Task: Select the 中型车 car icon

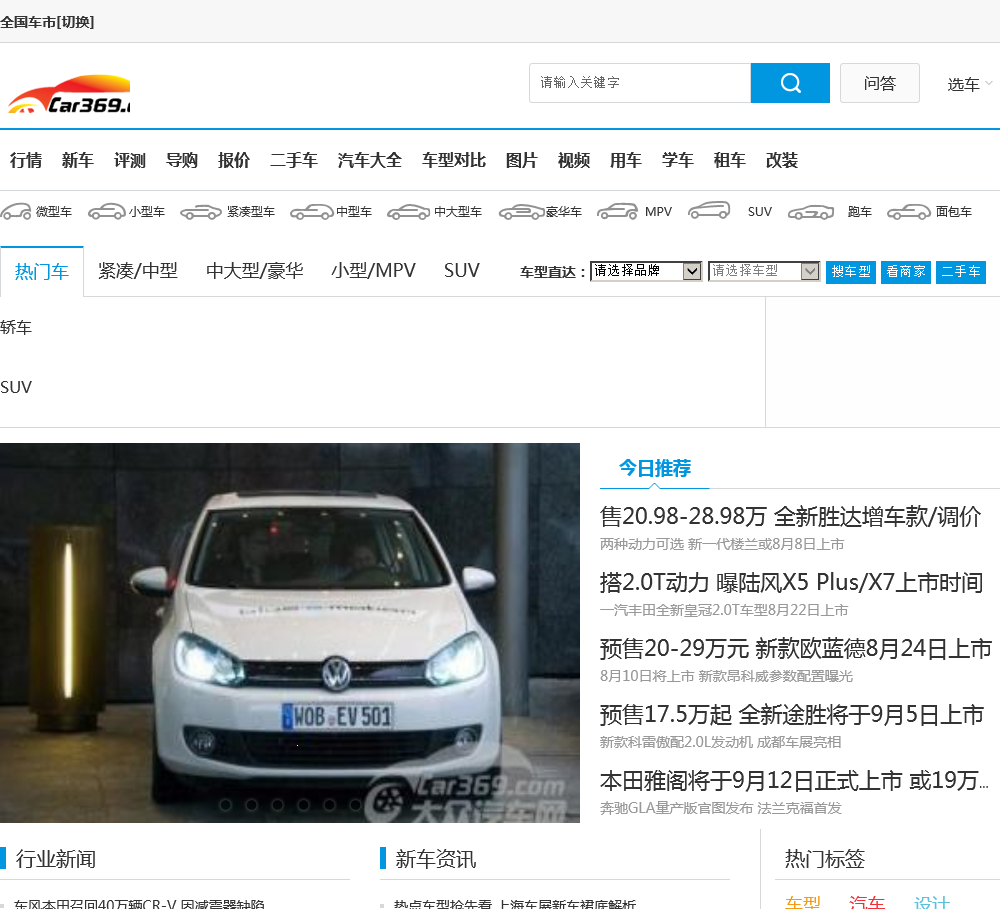Action: coord(311,212)
